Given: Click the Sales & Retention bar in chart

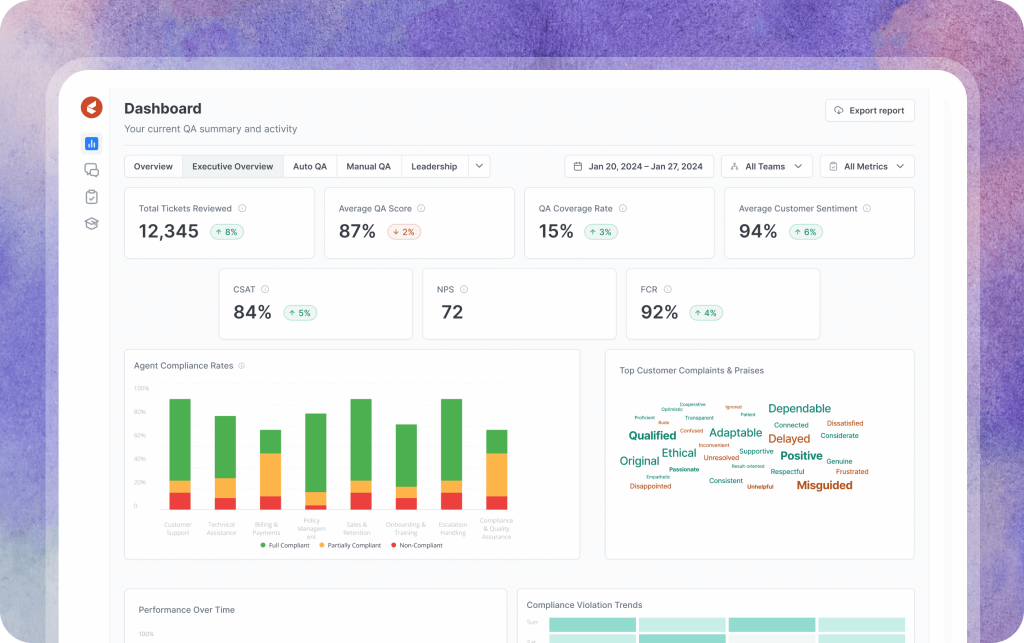Looking at the screenshot, I should (361, 454).
